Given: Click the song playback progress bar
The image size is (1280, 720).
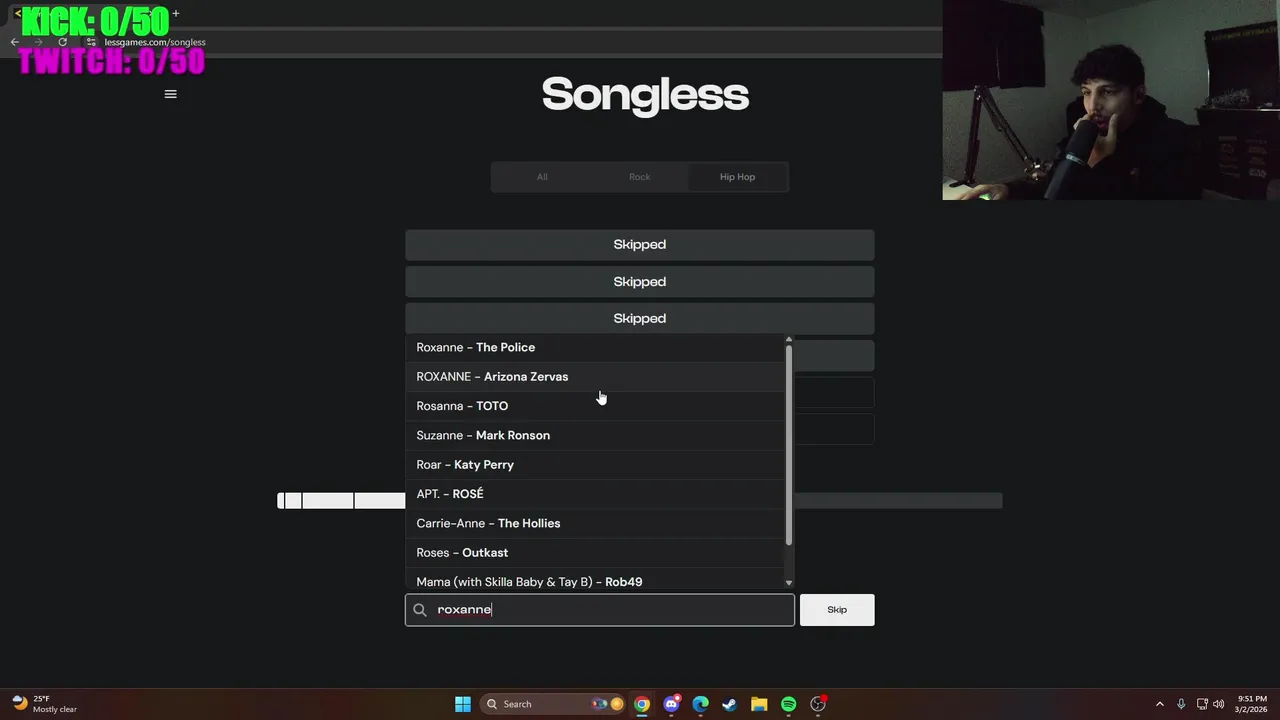Looking at the screenshot, I should [x=640, y=501].
